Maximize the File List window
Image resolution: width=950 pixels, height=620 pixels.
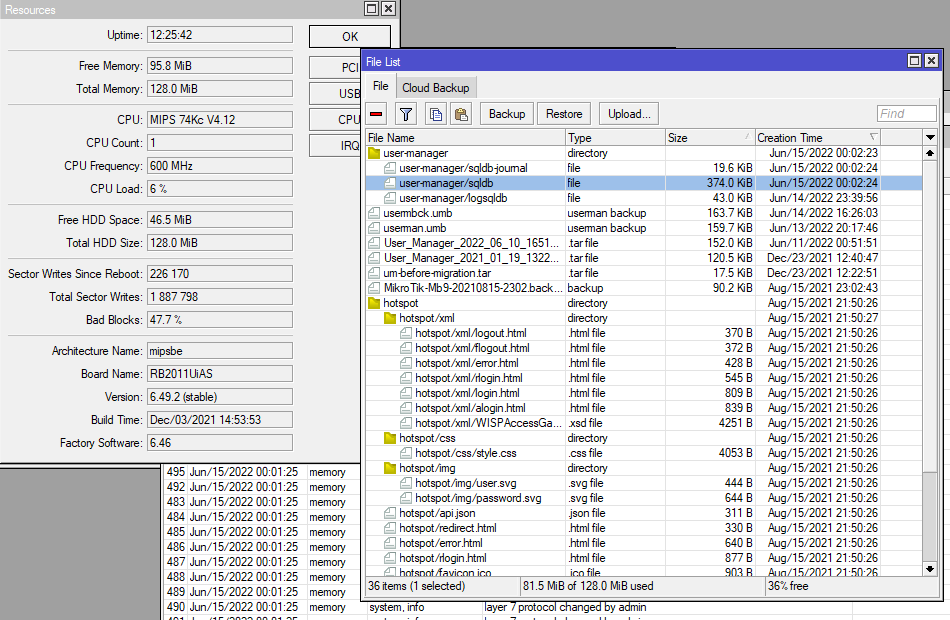pyautogui.click(x=915, y=61)
